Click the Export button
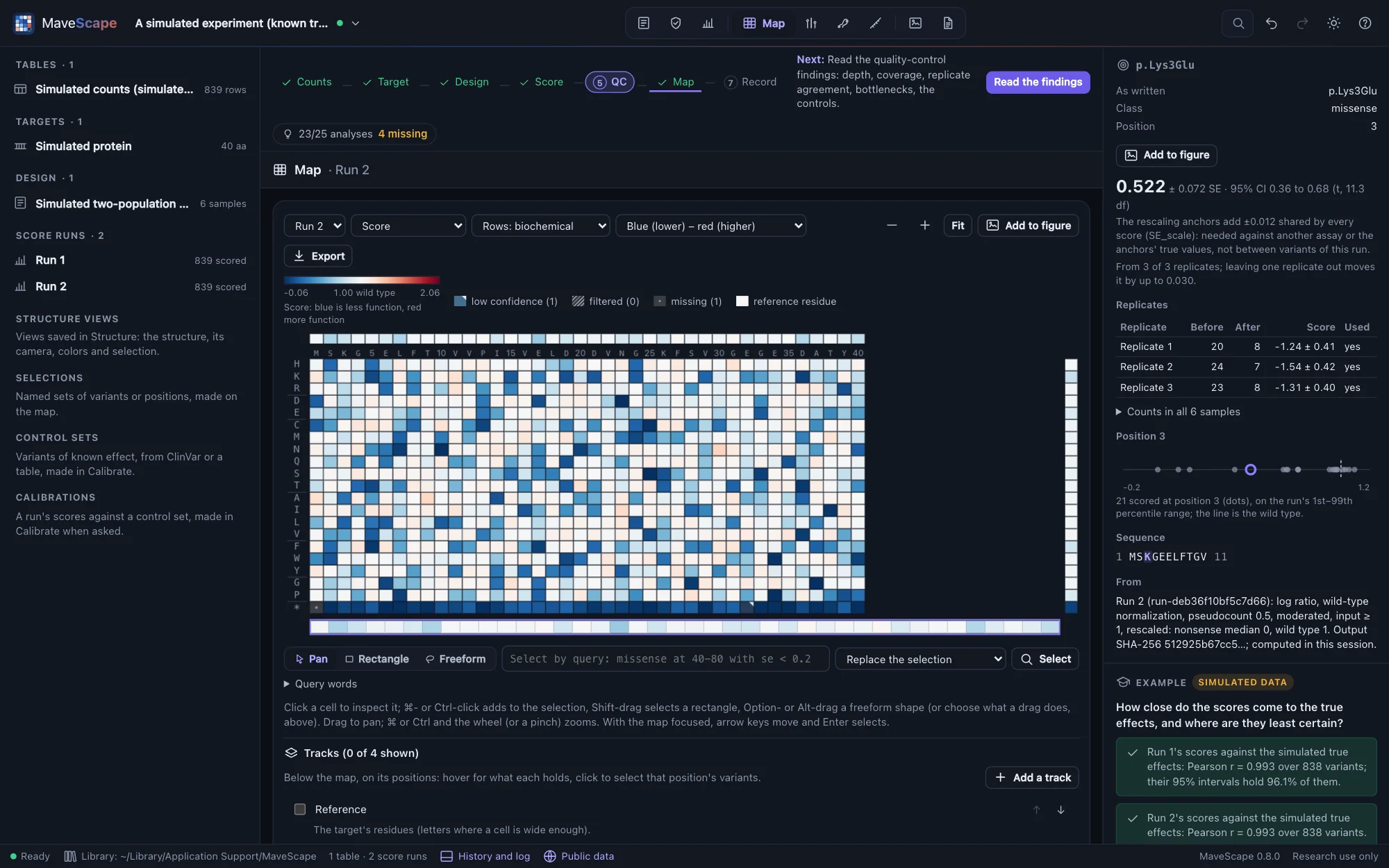This screenshot has height=868, width=1389. coord(318,256)
